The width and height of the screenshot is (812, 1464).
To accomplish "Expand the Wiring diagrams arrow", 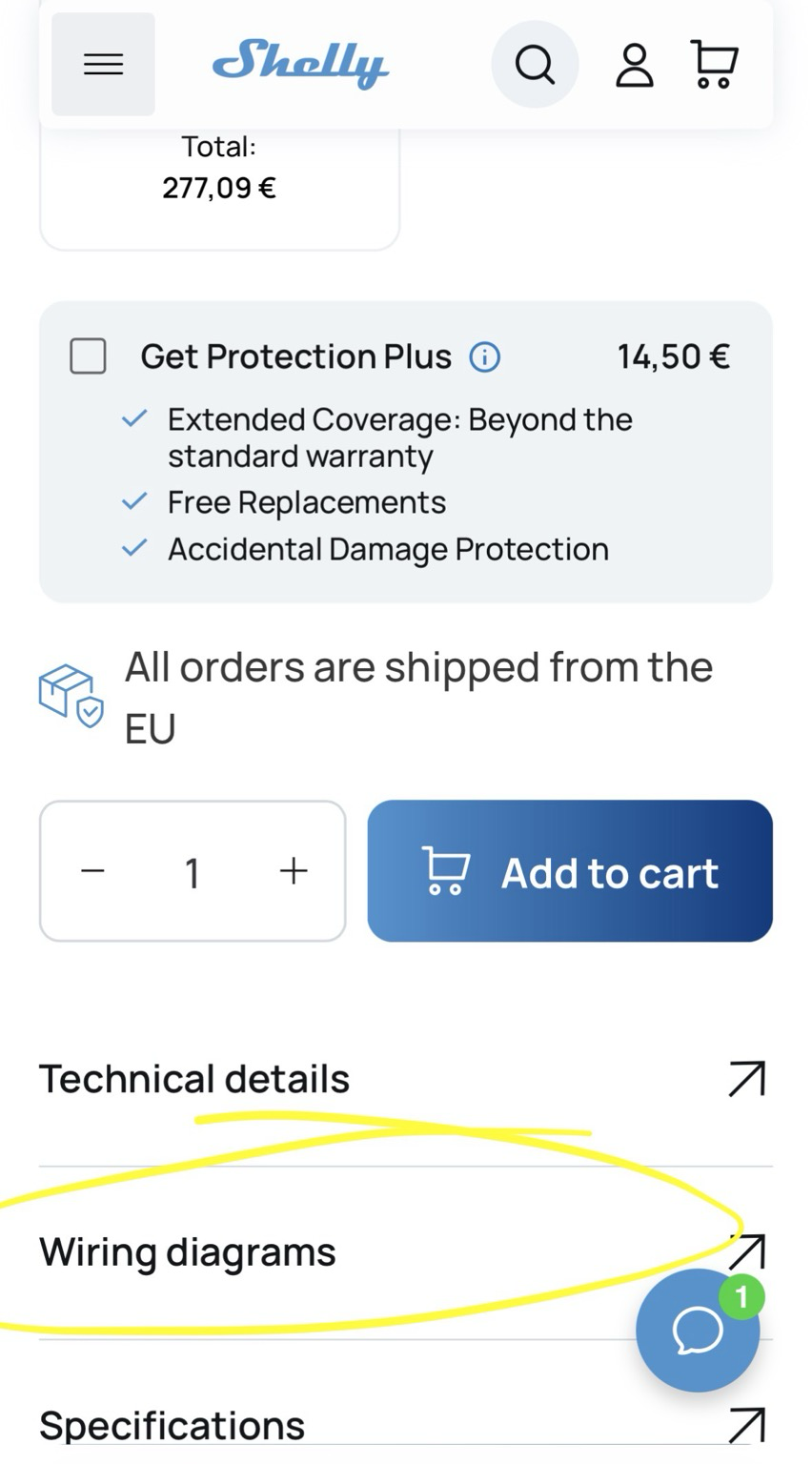I will click(749, 1249).
